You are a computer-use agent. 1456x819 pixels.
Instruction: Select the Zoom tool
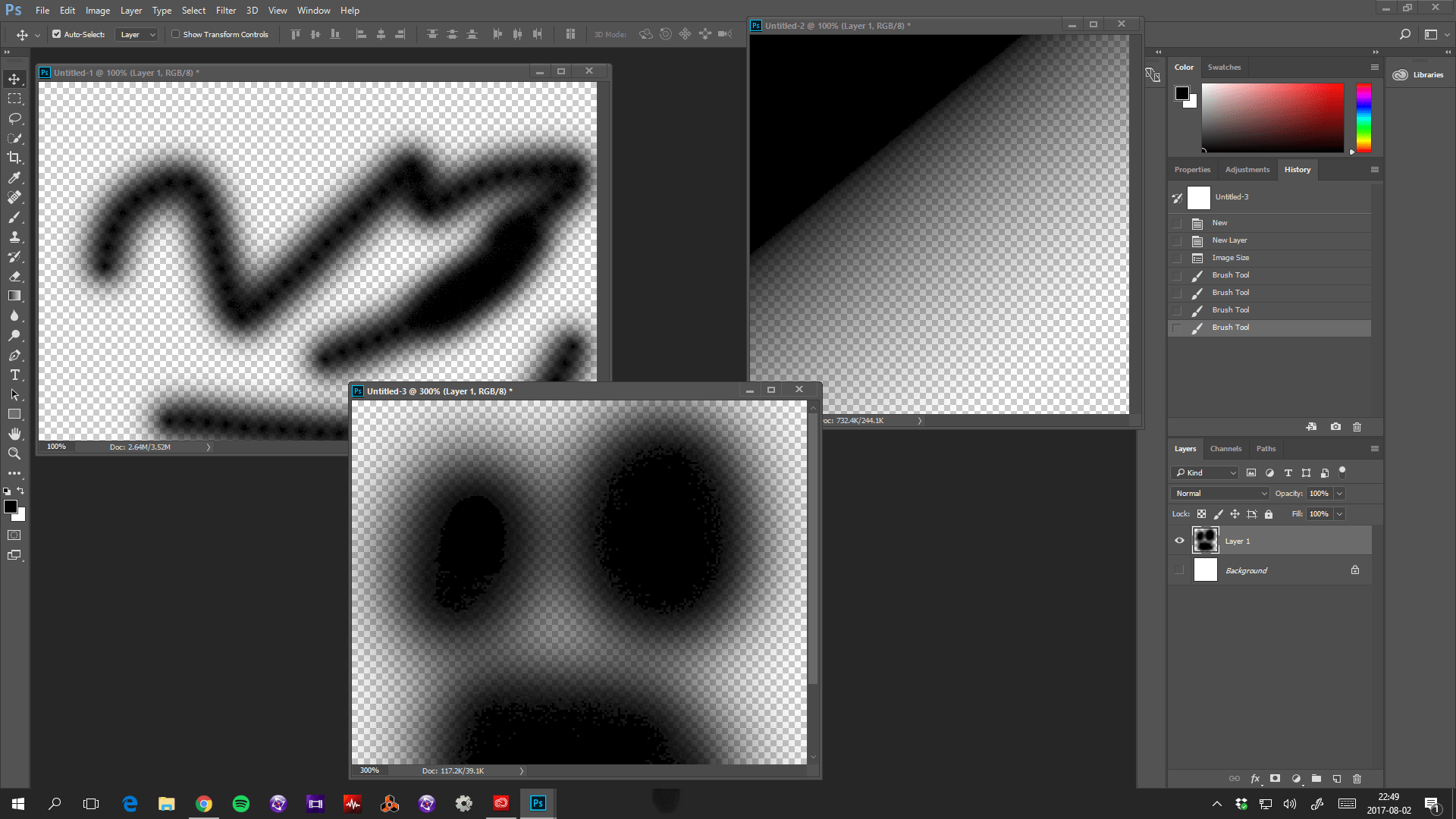click(x=14, y=453)
